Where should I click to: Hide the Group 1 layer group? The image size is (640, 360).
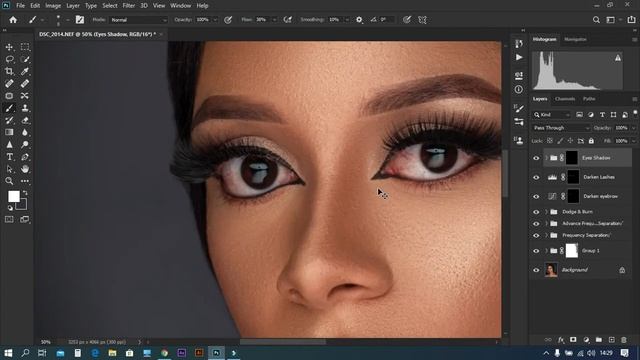[x=536, y=251]
